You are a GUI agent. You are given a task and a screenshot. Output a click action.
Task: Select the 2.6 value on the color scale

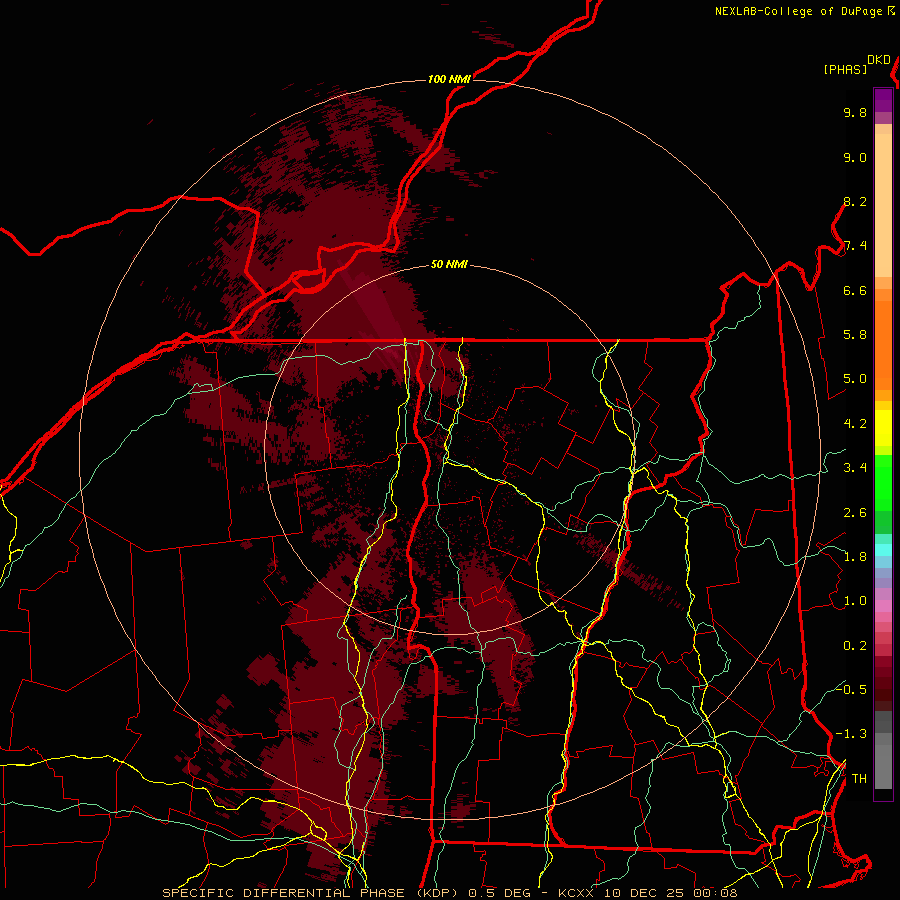tap(855, 513)
